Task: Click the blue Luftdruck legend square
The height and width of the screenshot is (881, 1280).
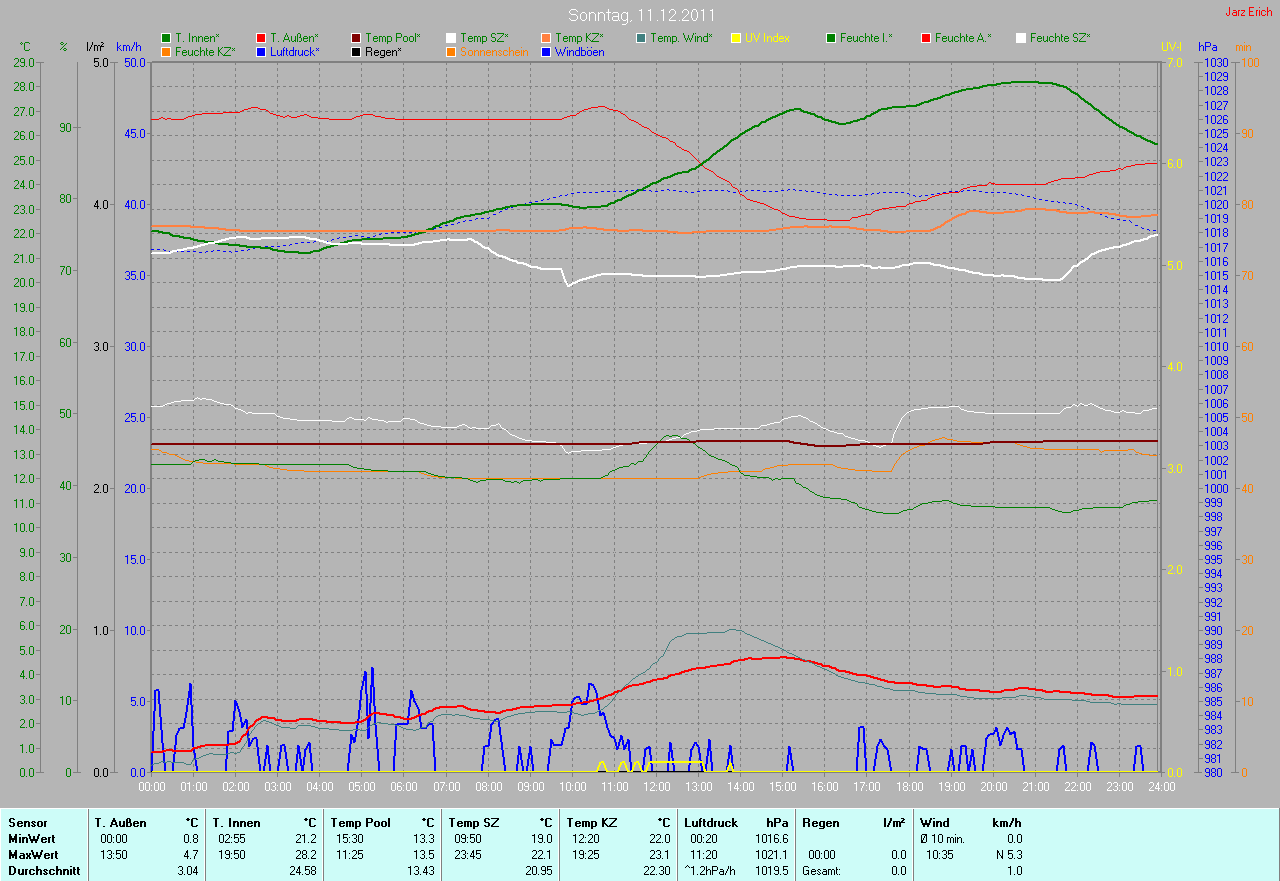Action: click(261, 51)
